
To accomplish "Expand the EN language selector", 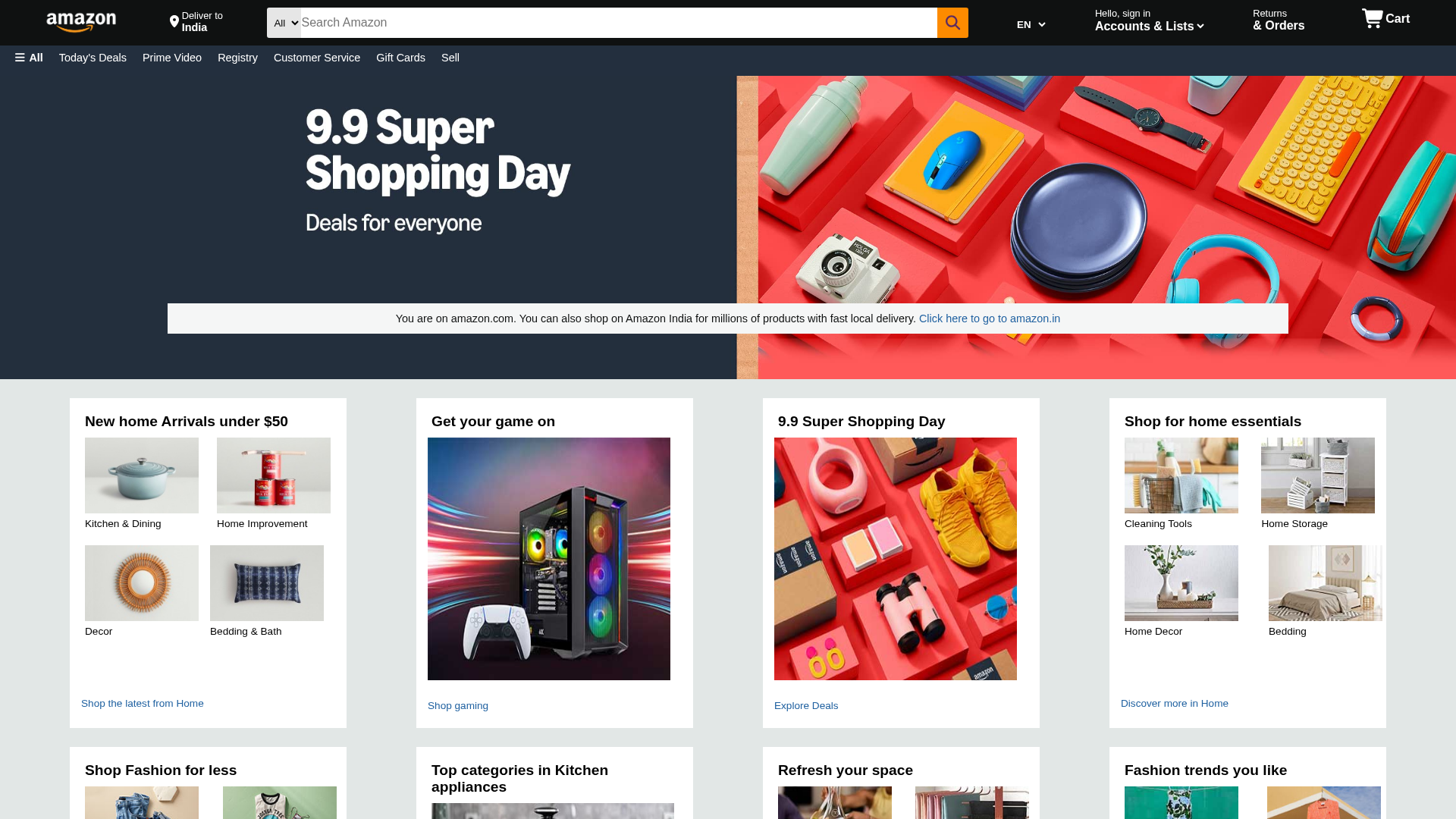I will coord(1031,25).
